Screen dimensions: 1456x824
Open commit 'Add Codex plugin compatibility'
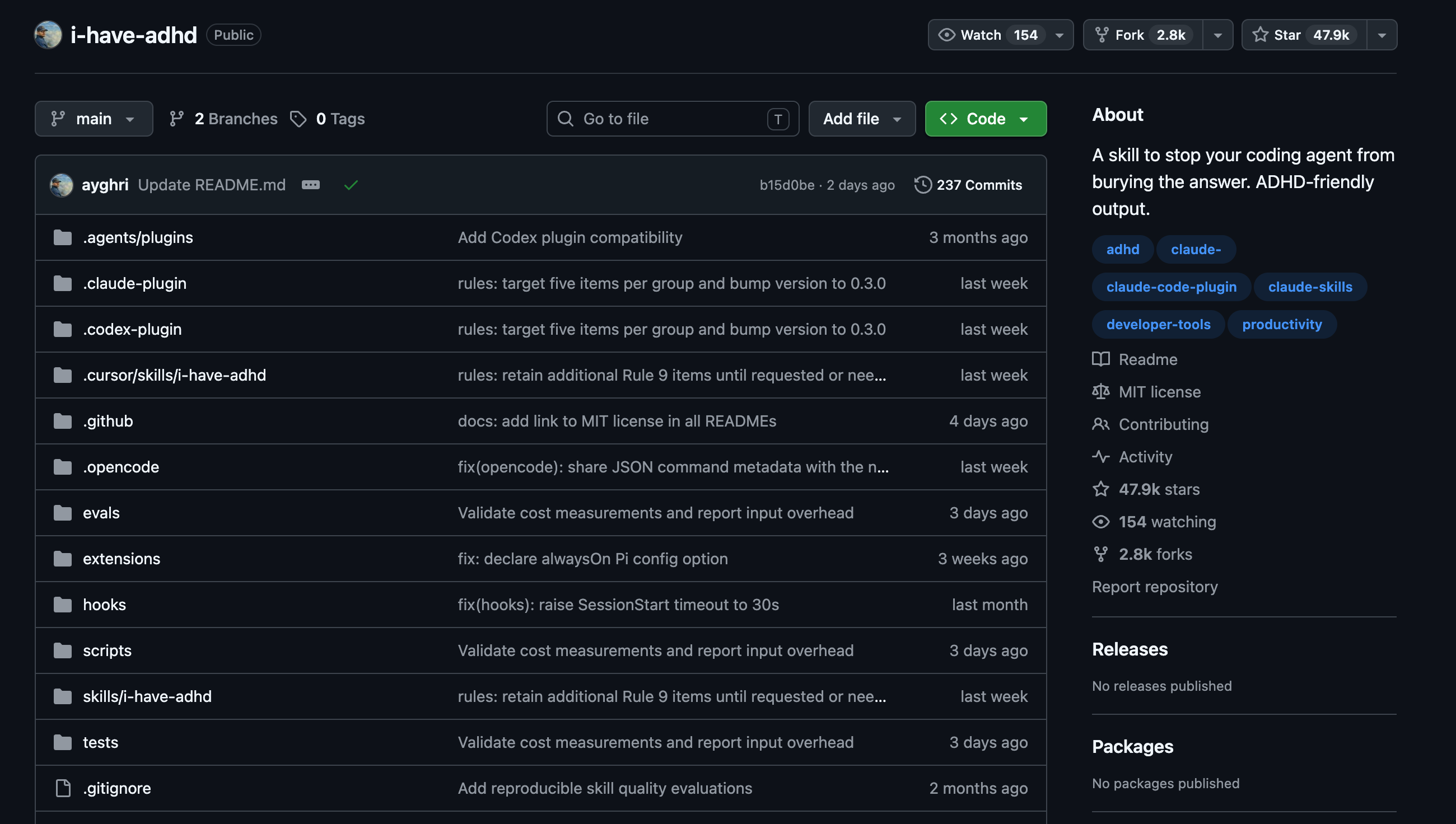click(570, 238)
